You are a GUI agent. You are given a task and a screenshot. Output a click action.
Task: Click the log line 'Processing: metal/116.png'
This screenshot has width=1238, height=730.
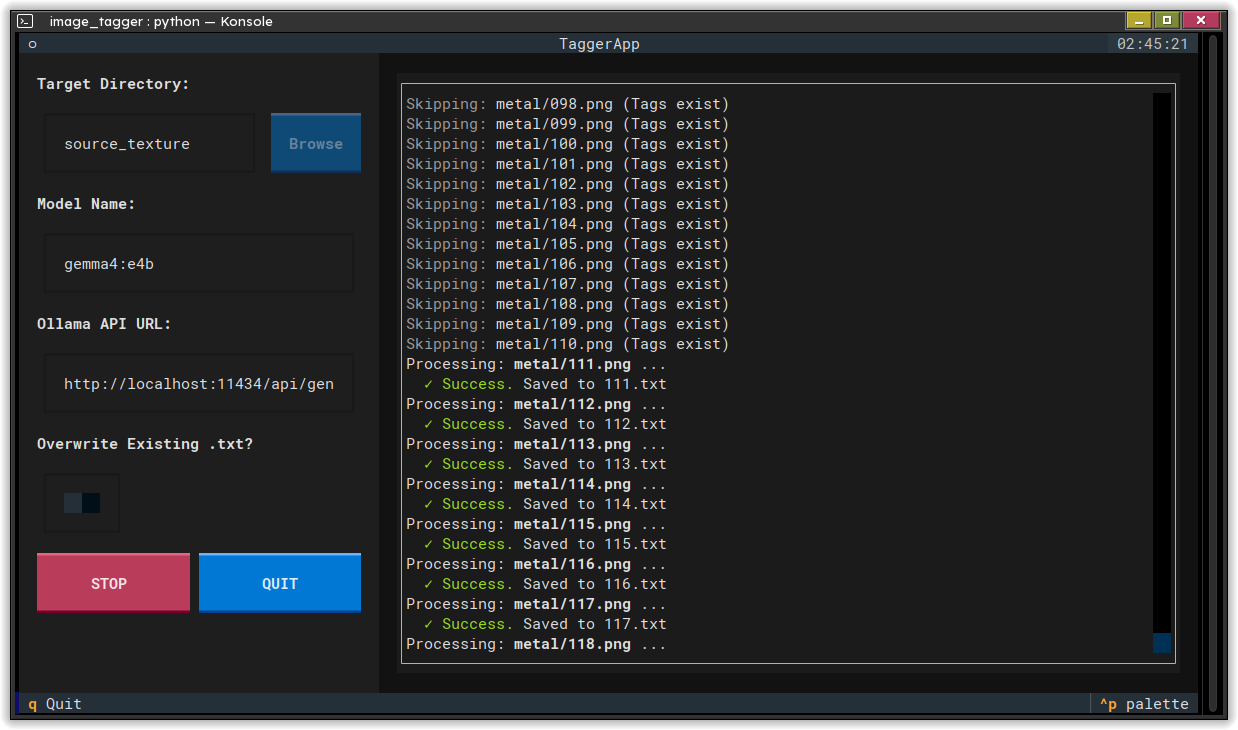pyautogui.click(x=536, y=564)
